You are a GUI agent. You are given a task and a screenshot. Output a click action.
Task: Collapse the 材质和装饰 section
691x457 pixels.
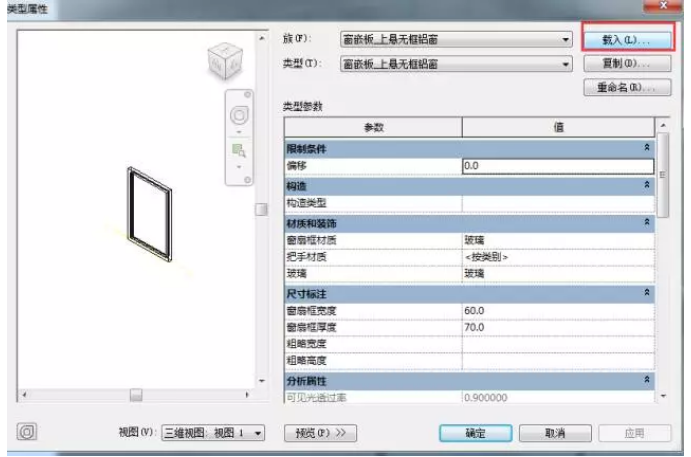click(646, 222)
